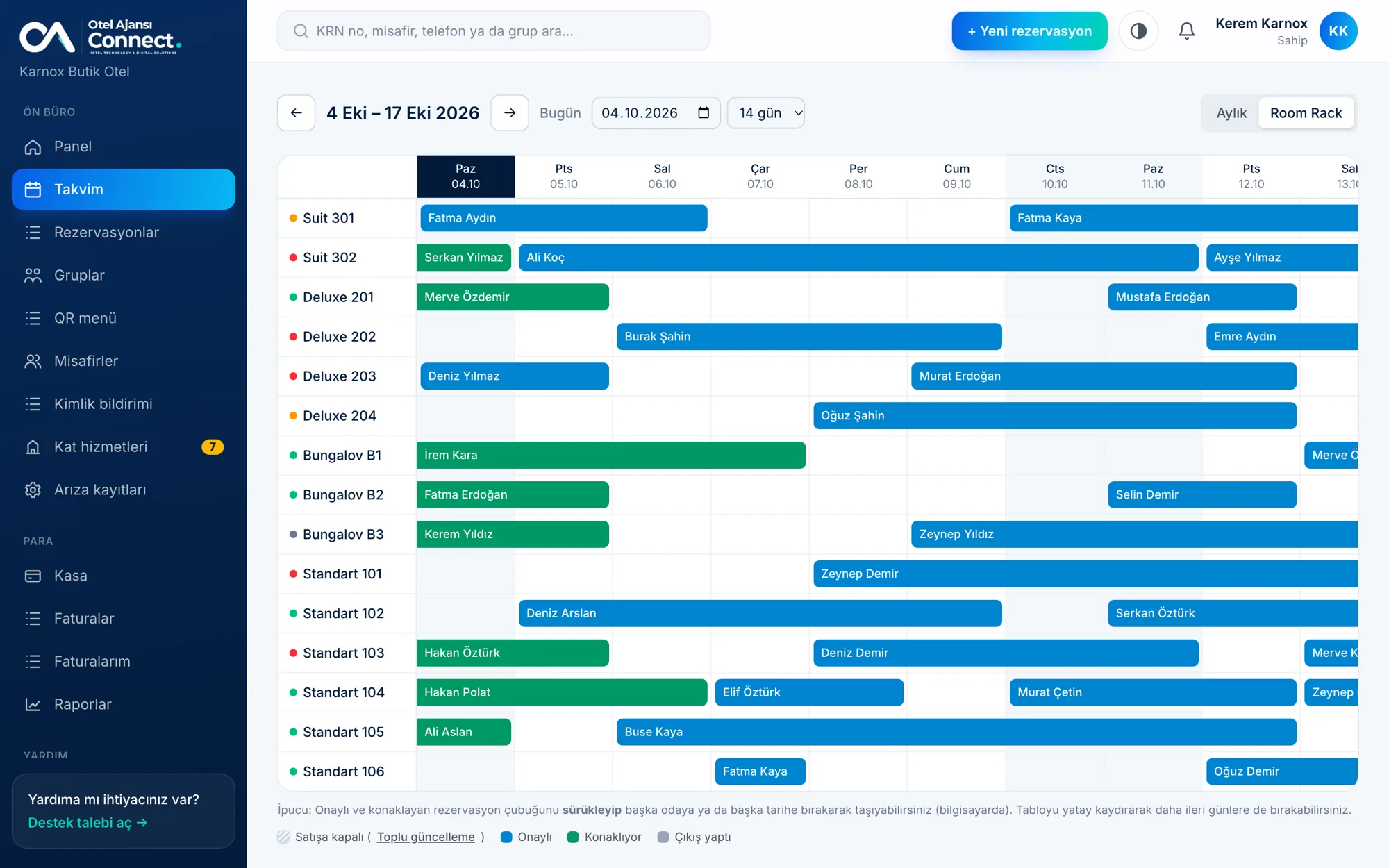Switch to Aylık view
The height and width of the screenshot is (868, 1389).
(x=1231, y=113)
